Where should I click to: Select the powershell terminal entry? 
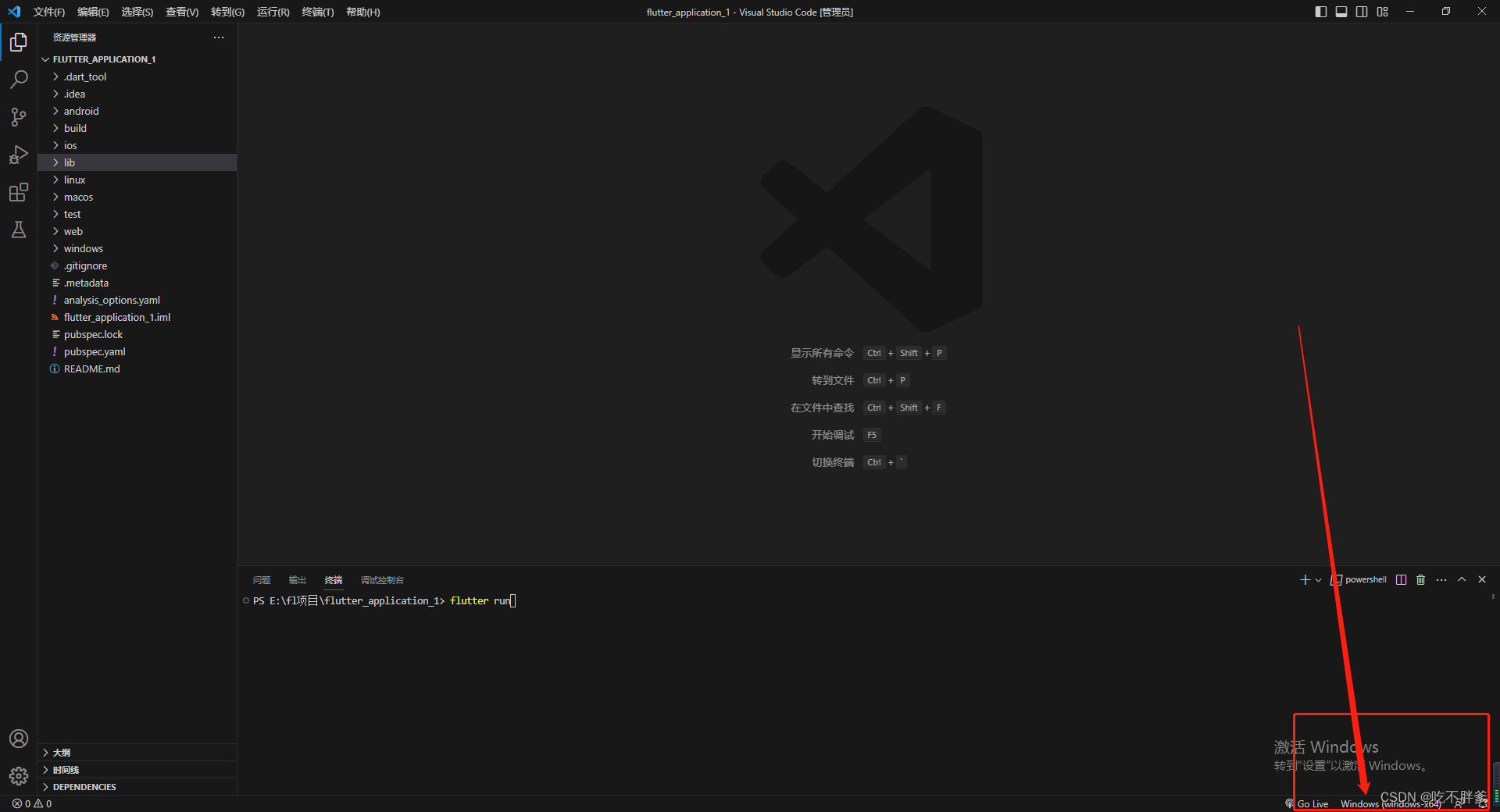tap(1359, 579)
